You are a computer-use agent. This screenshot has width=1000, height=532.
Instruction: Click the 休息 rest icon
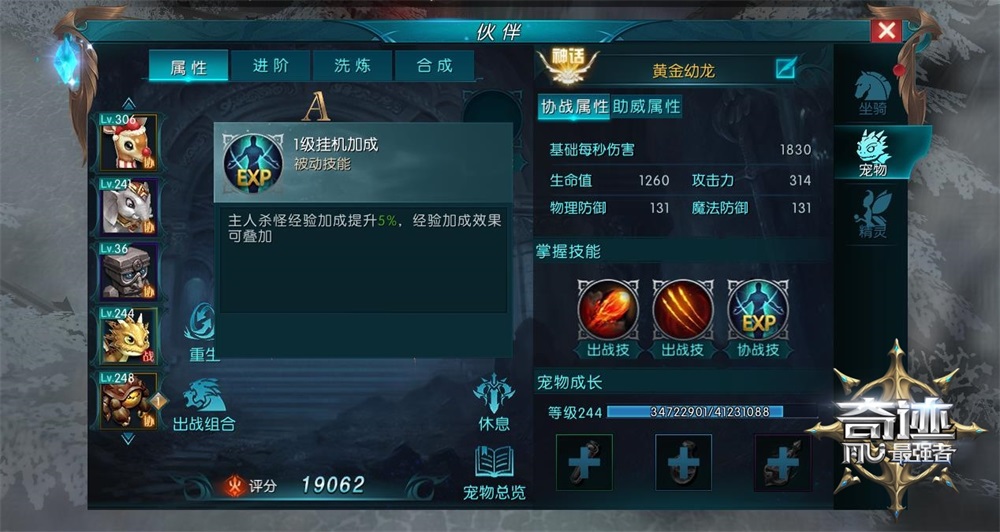tap(494, 403)
